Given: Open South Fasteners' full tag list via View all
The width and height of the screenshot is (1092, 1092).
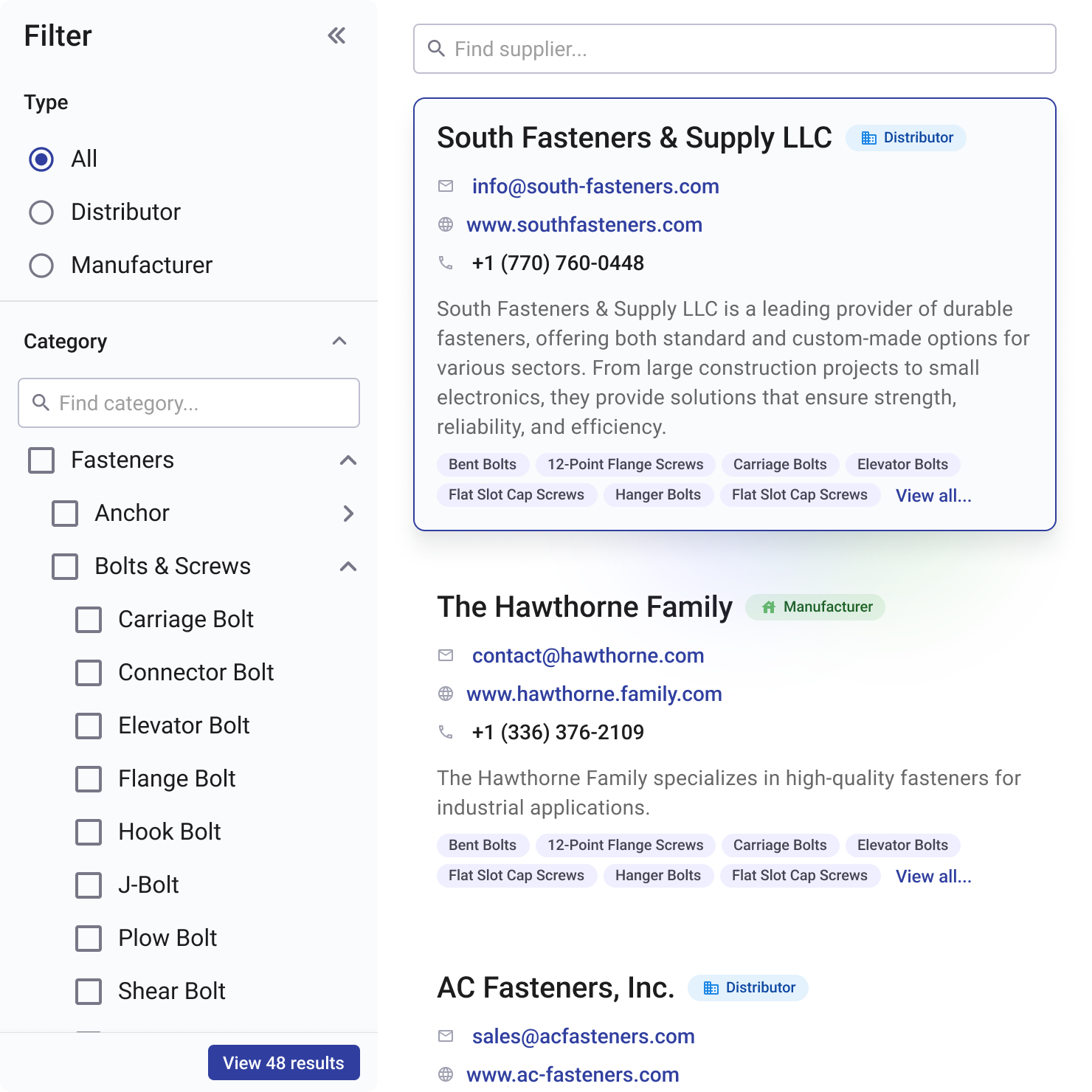Looking at the screenshot, I should (933, 495).
